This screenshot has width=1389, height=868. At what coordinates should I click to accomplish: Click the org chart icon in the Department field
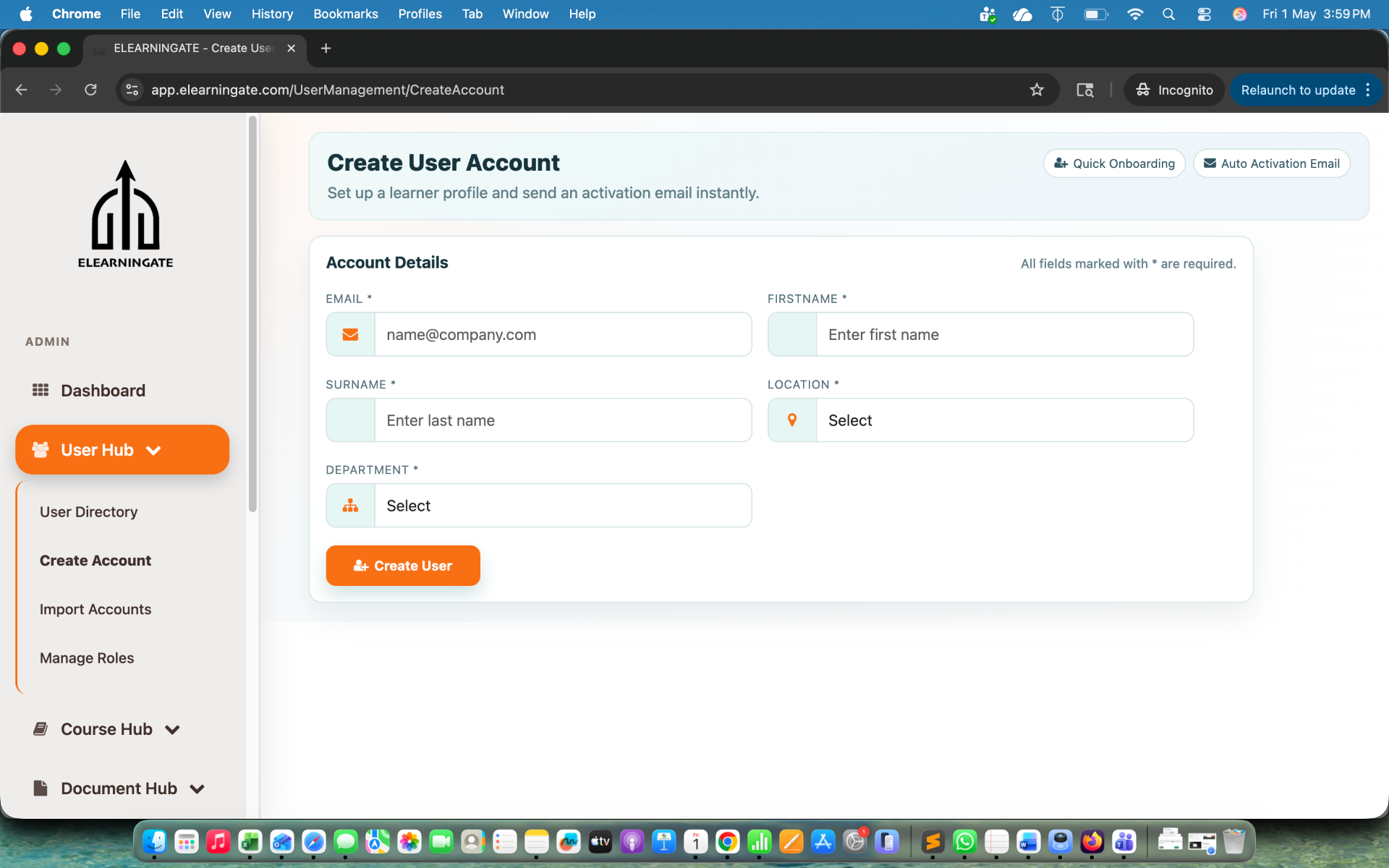point(350,505)
